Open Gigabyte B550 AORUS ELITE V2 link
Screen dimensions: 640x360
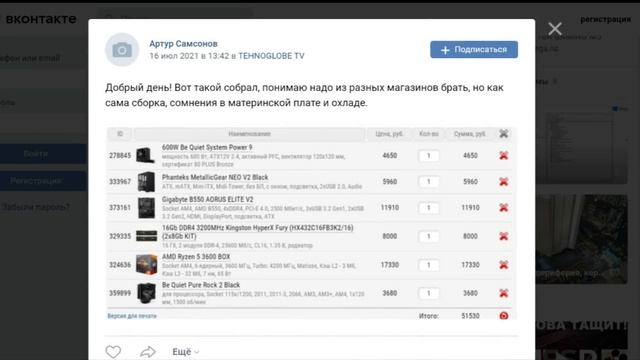[x=207, y=199]
